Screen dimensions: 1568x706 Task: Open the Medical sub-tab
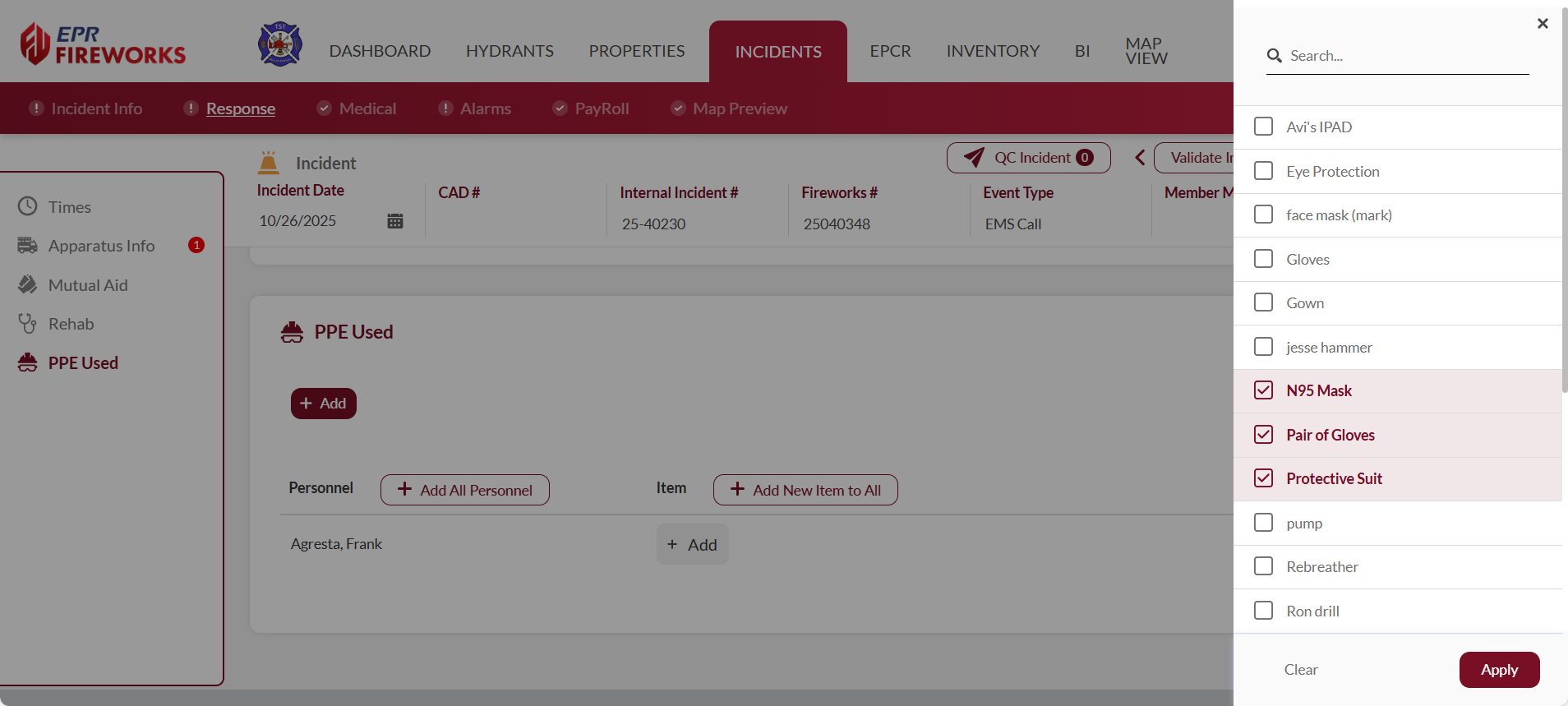point(367,108)
